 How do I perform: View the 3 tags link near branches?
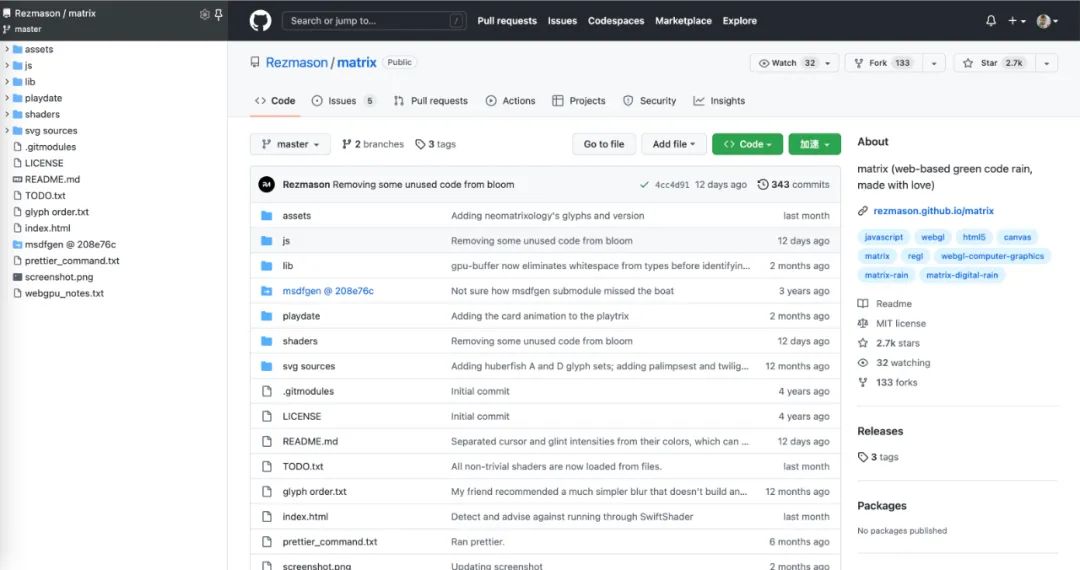point(435,144)
